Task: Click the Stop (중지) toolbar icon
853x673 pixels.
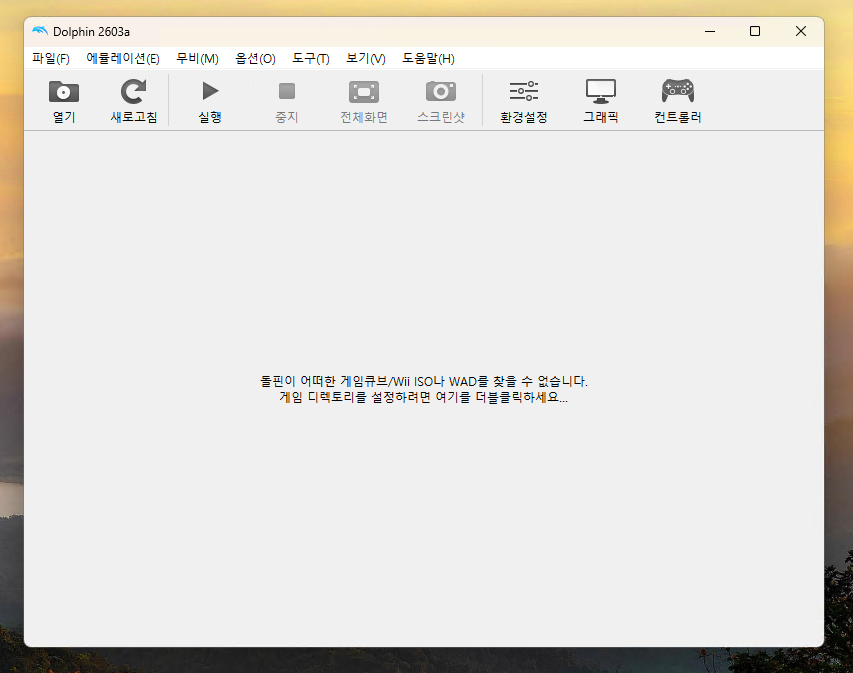Action: 287,92
